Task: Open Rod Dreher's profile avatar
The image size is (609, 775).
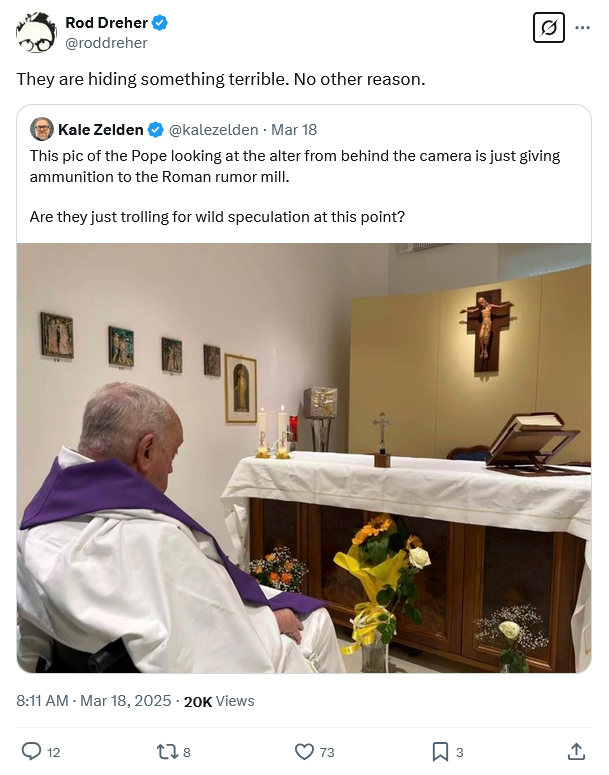Action: point(36,32)
